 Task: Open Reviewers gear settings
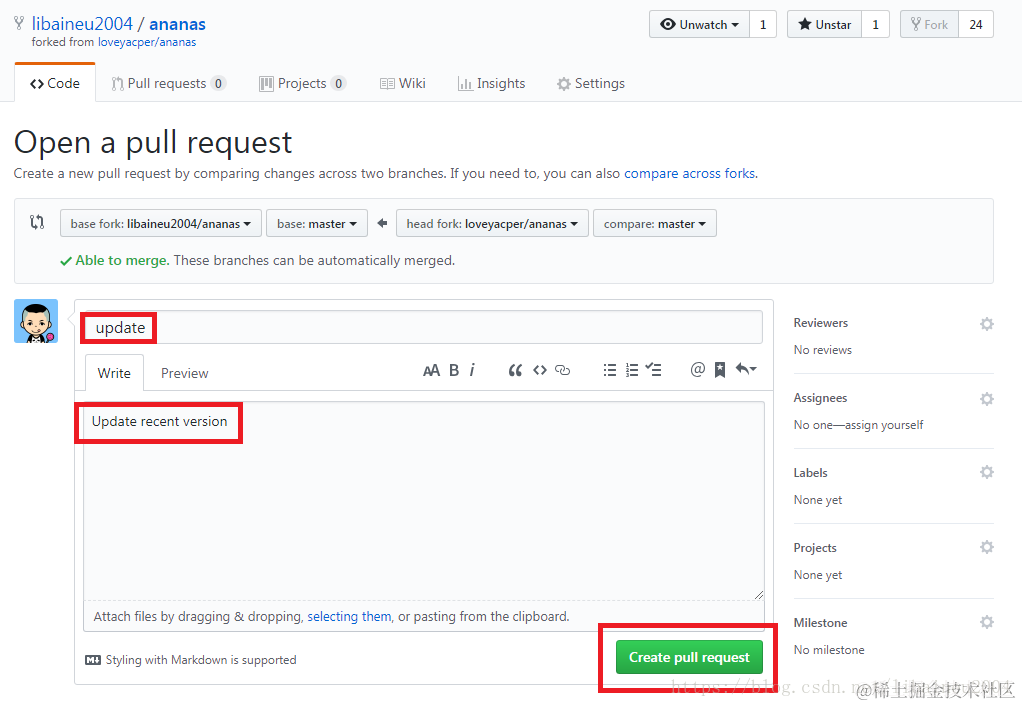tap(987, 324)
